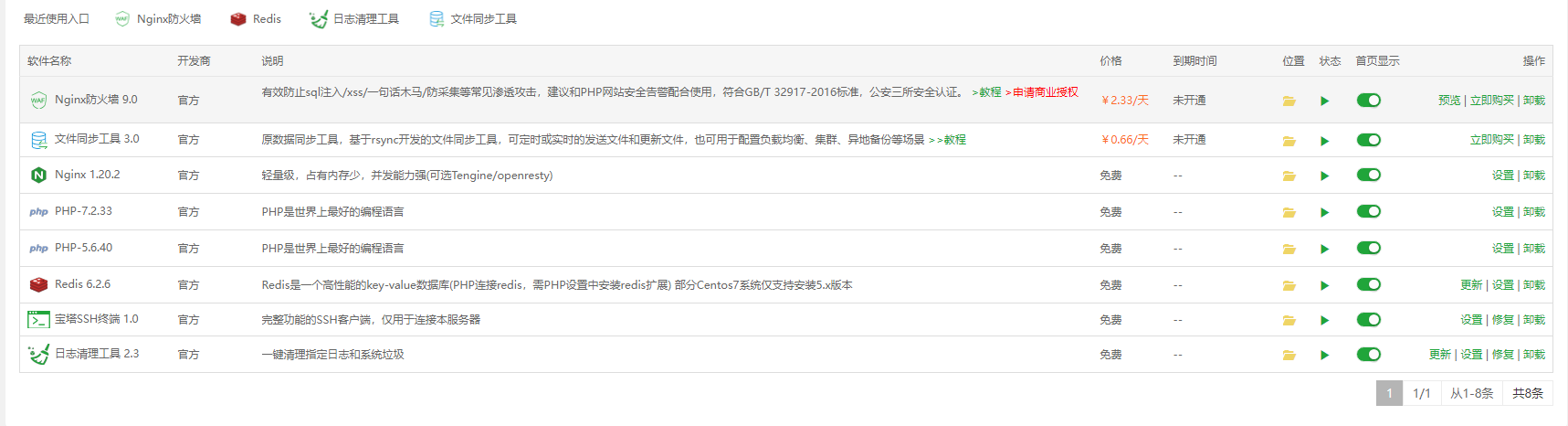This screenshot has height=426, width=1568.
Task: Open Nginx防火墙 shortcut in recent entries
Action: pyautogui.click(x=158, y=18)
